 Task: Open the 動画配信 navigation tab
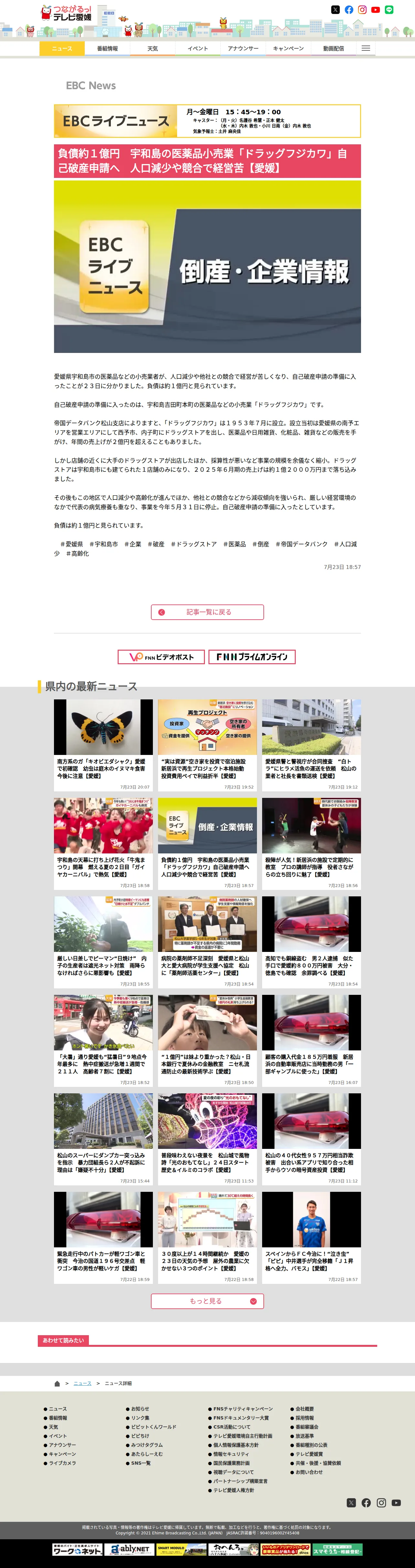click(333, 48)
